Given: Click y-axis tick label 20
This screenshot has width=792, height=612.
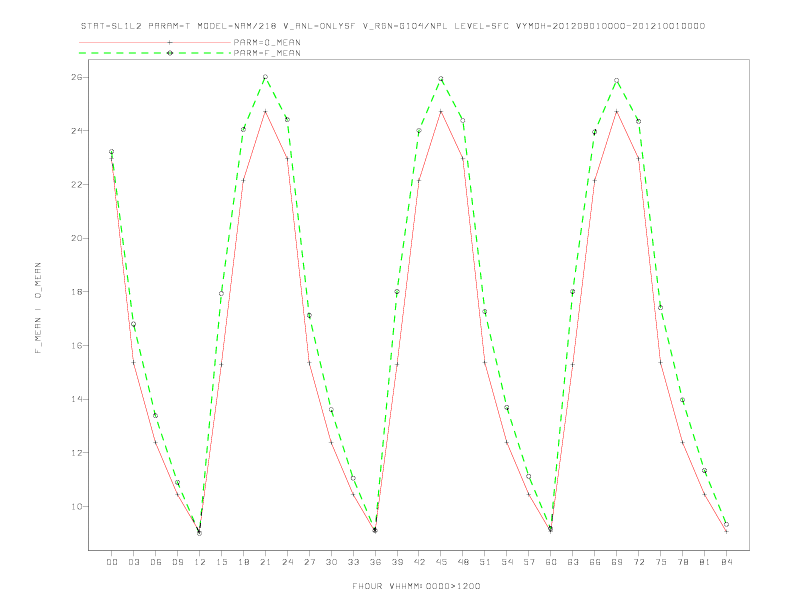Looking at the screenshot, I should pos(77,238).
